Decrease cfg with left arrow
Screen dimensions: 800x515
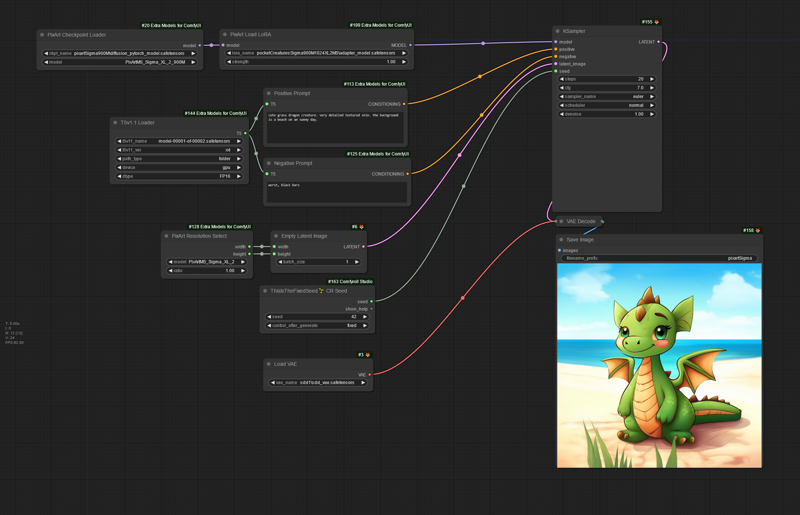(562, 88)
